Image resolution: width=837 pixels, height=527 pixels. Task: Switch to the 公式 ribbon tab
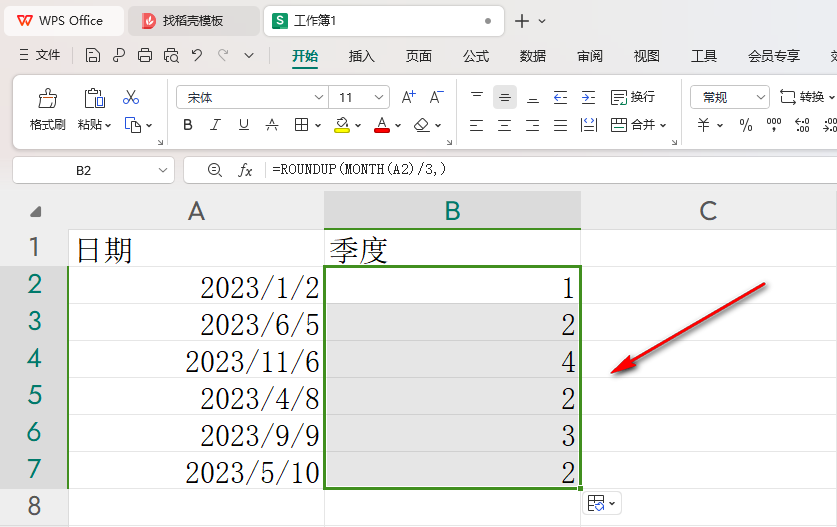476,56
